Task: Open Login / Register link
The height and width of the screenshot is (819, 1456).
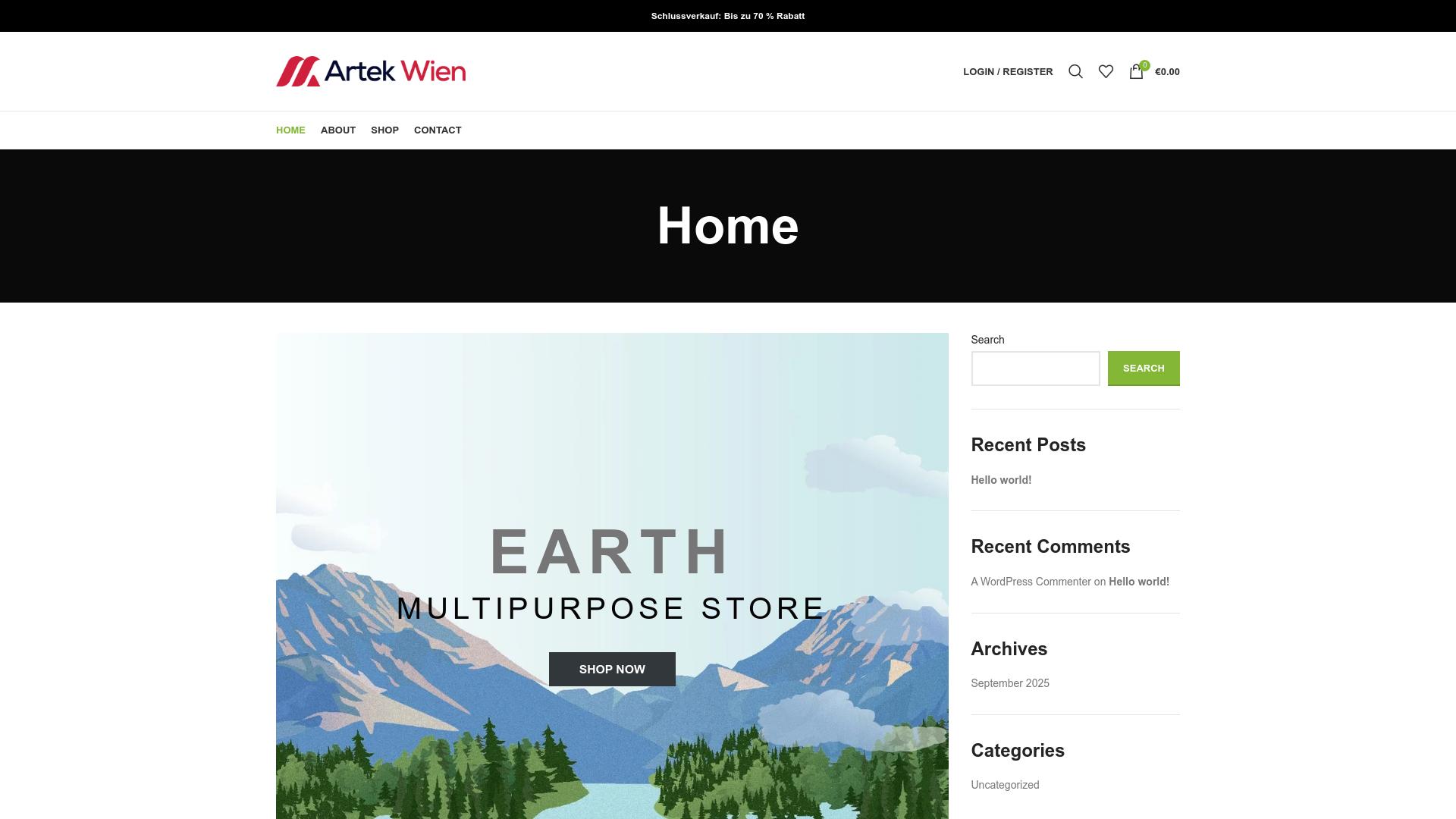Action: click(x=1008, y=72)
